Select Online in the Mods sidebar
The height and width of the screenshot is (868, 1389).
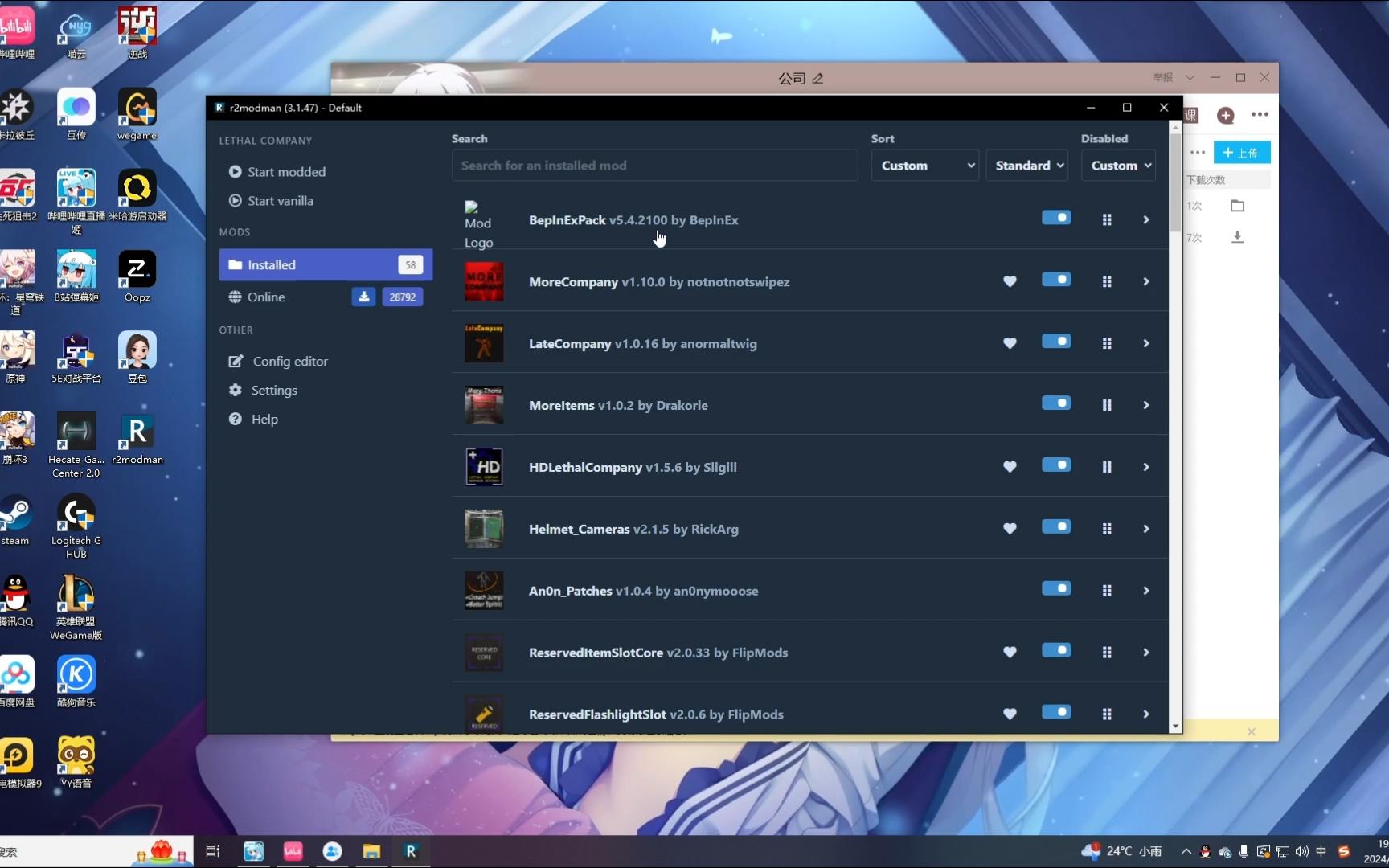click(x=326, y=297)
